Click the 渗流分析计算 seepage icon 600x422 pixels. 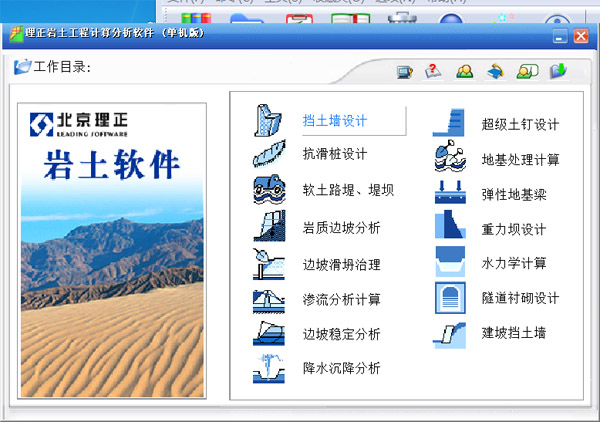pyautogui.click(x=269, y=301)
